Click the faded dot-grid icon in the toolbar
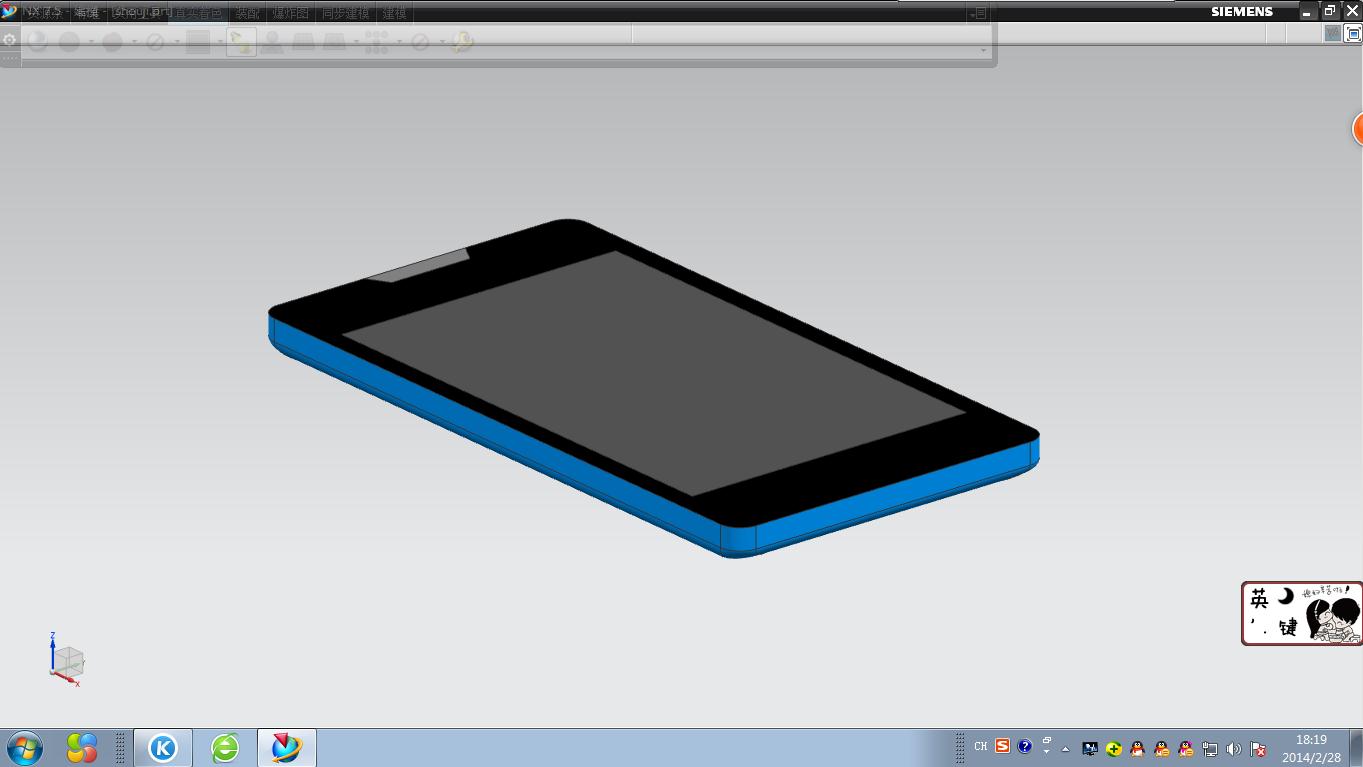Image resolution: width=1363 pixels, height=767 pixels. [376, 42]
